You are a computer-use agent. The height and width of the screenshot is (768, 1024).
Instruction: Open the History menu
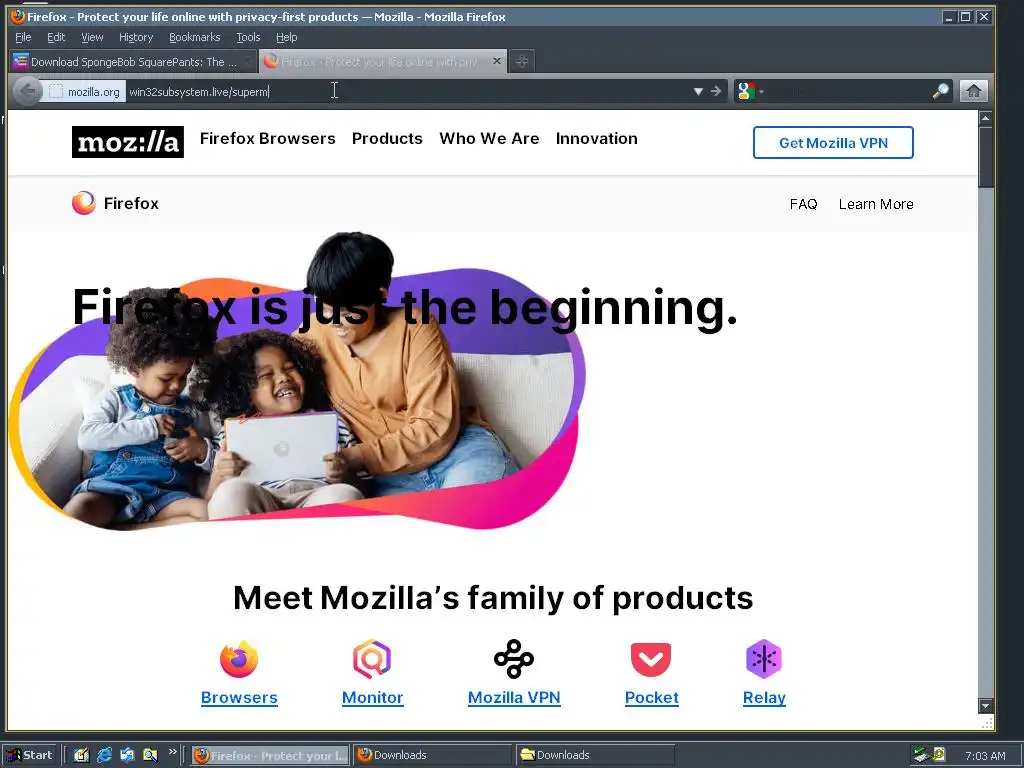point(136,37)
